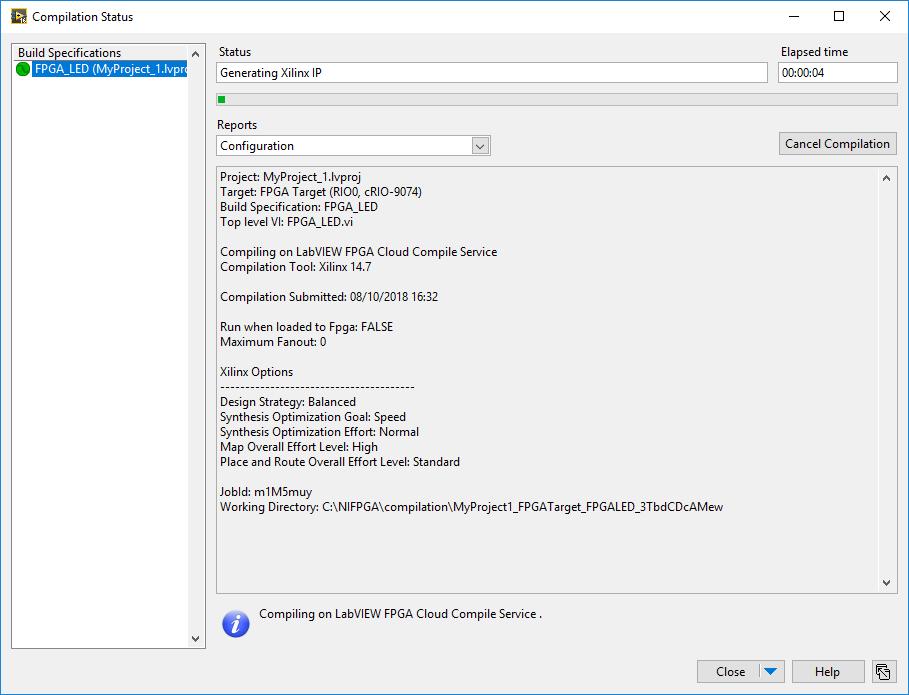Click the 'Project: MyProject_1.lvproj' line
909x695 pixels.
[x=290, y=177]
